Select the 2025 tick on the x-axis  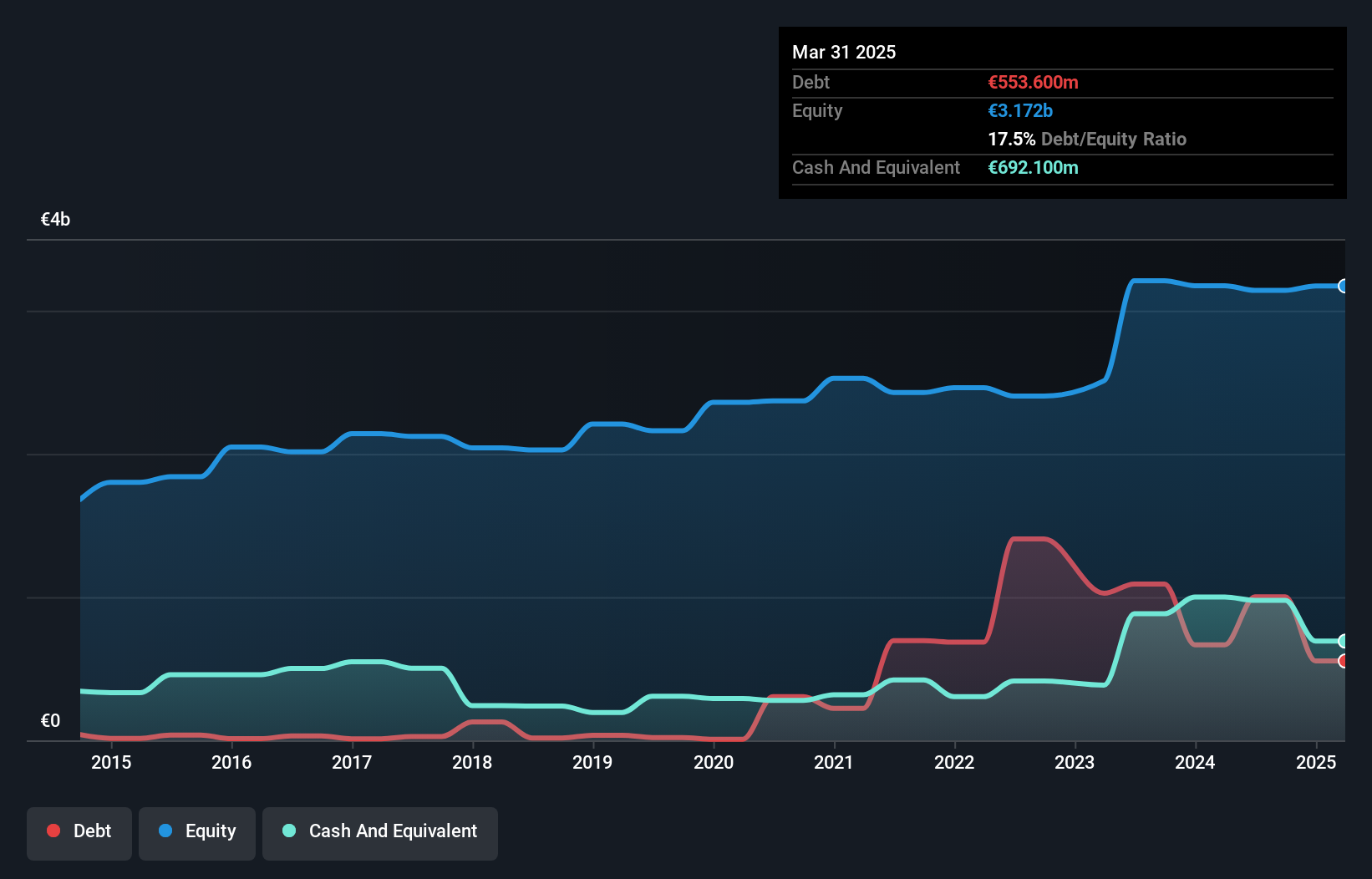tap(1316, 762)
